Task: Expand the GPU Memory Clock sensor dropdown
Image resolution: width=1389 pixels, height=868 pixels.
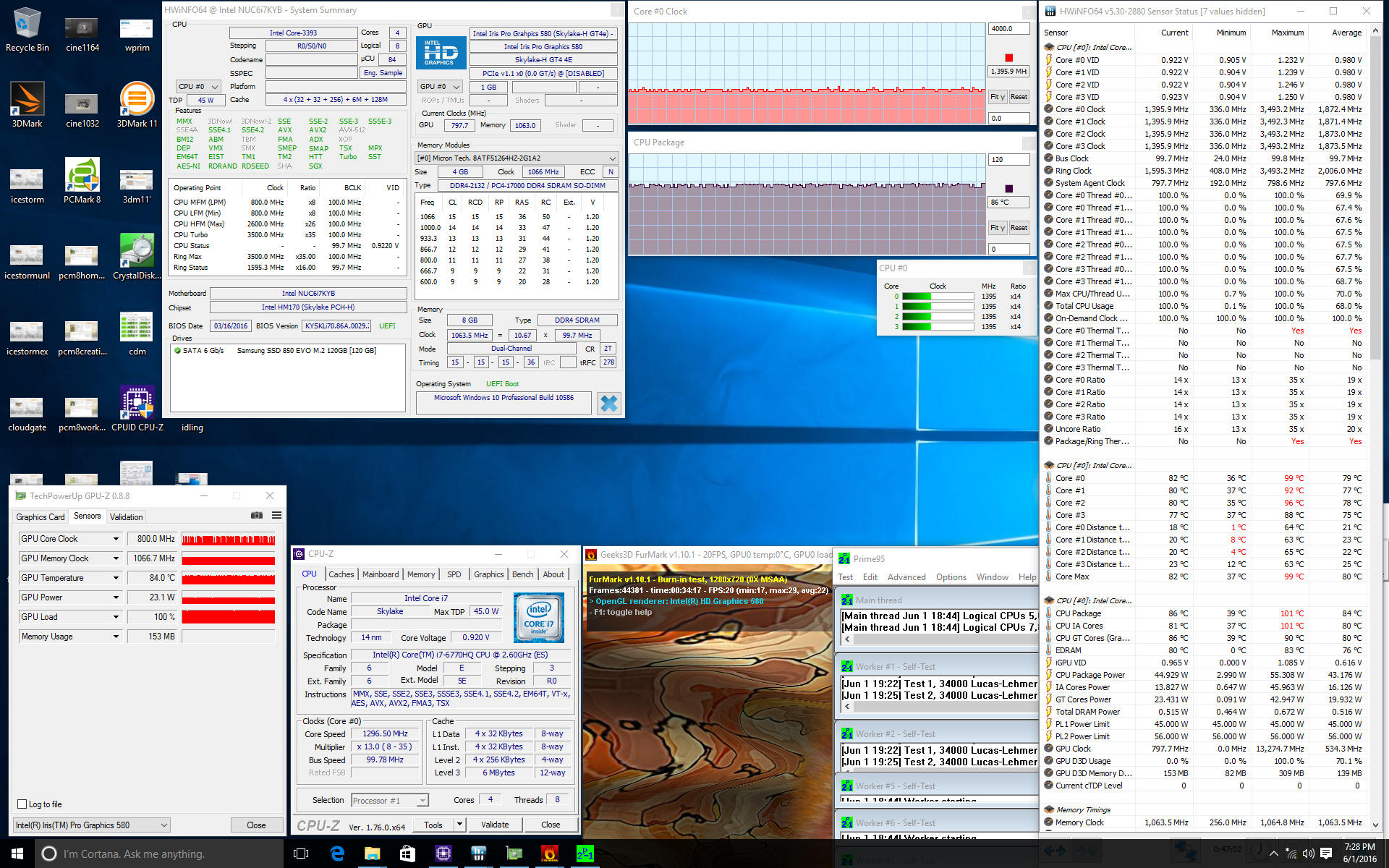Action: point(116,558)
